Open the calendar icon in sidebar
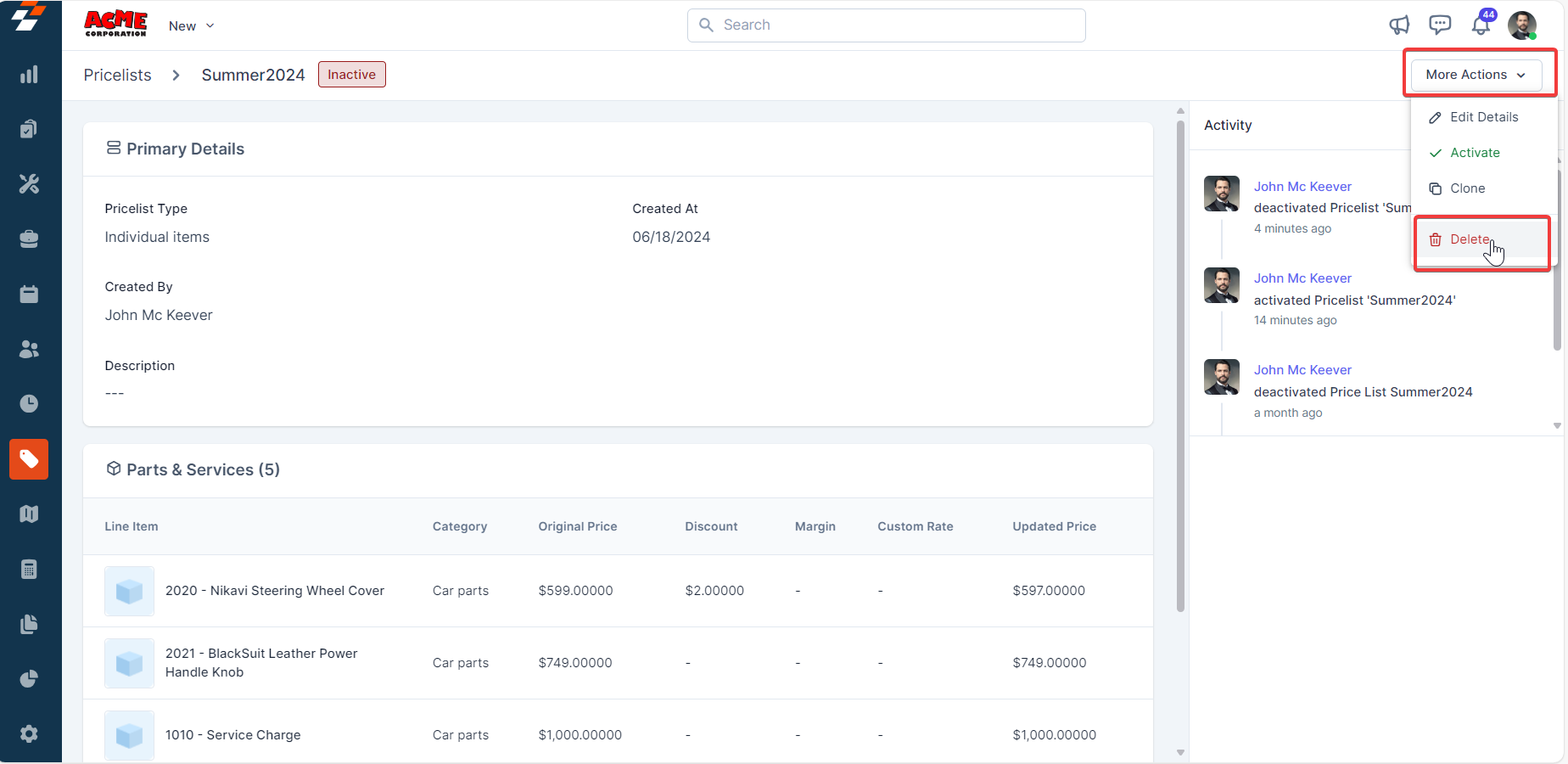The image size is (1568, 764). [29, 295]
